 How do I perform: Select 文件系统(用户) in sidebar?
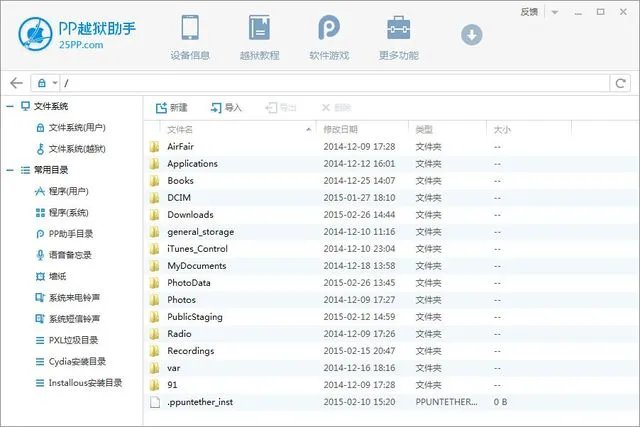click(x=71, y=128)
